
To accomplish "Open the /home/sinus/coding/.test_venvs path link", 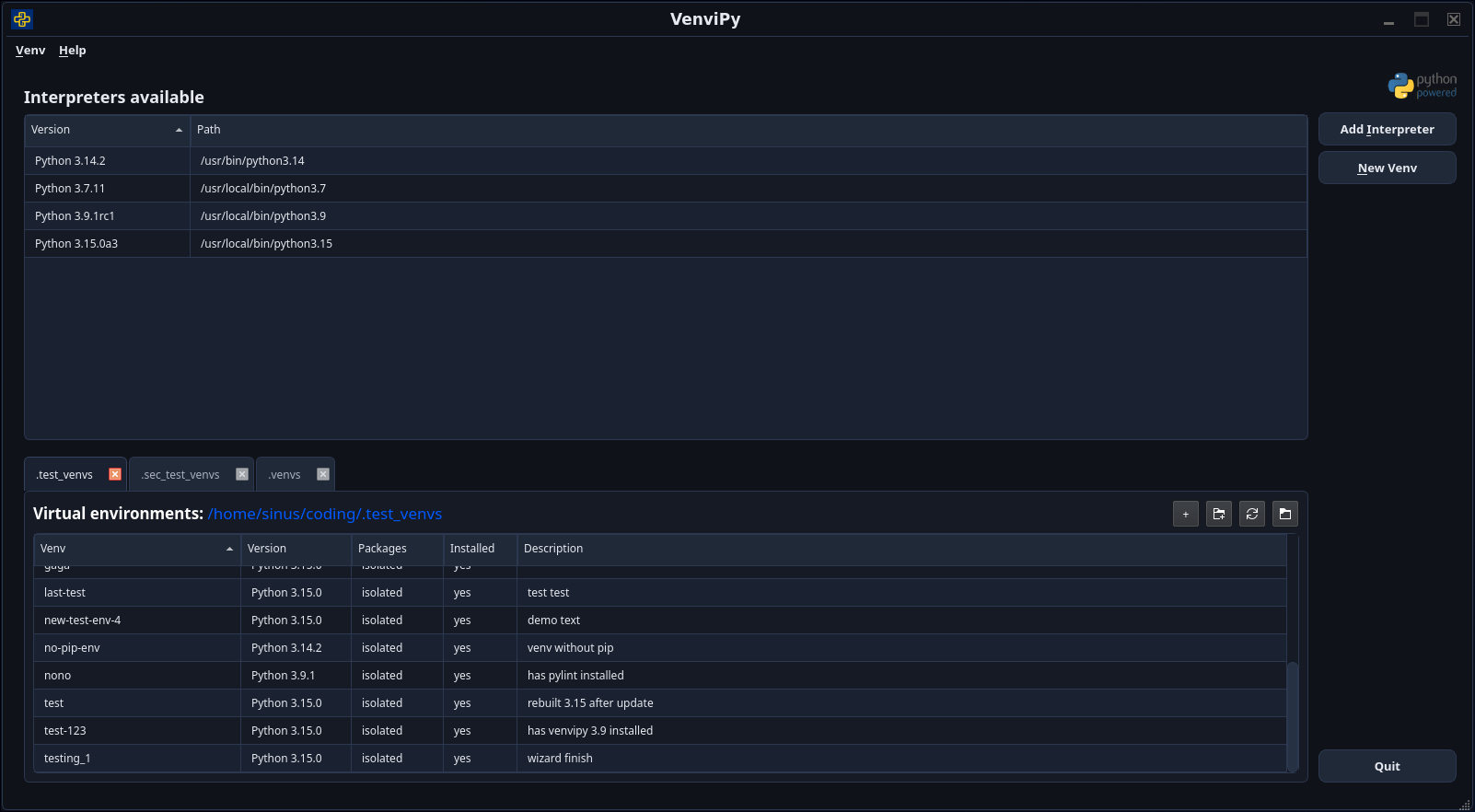I will tap(325, 514).
